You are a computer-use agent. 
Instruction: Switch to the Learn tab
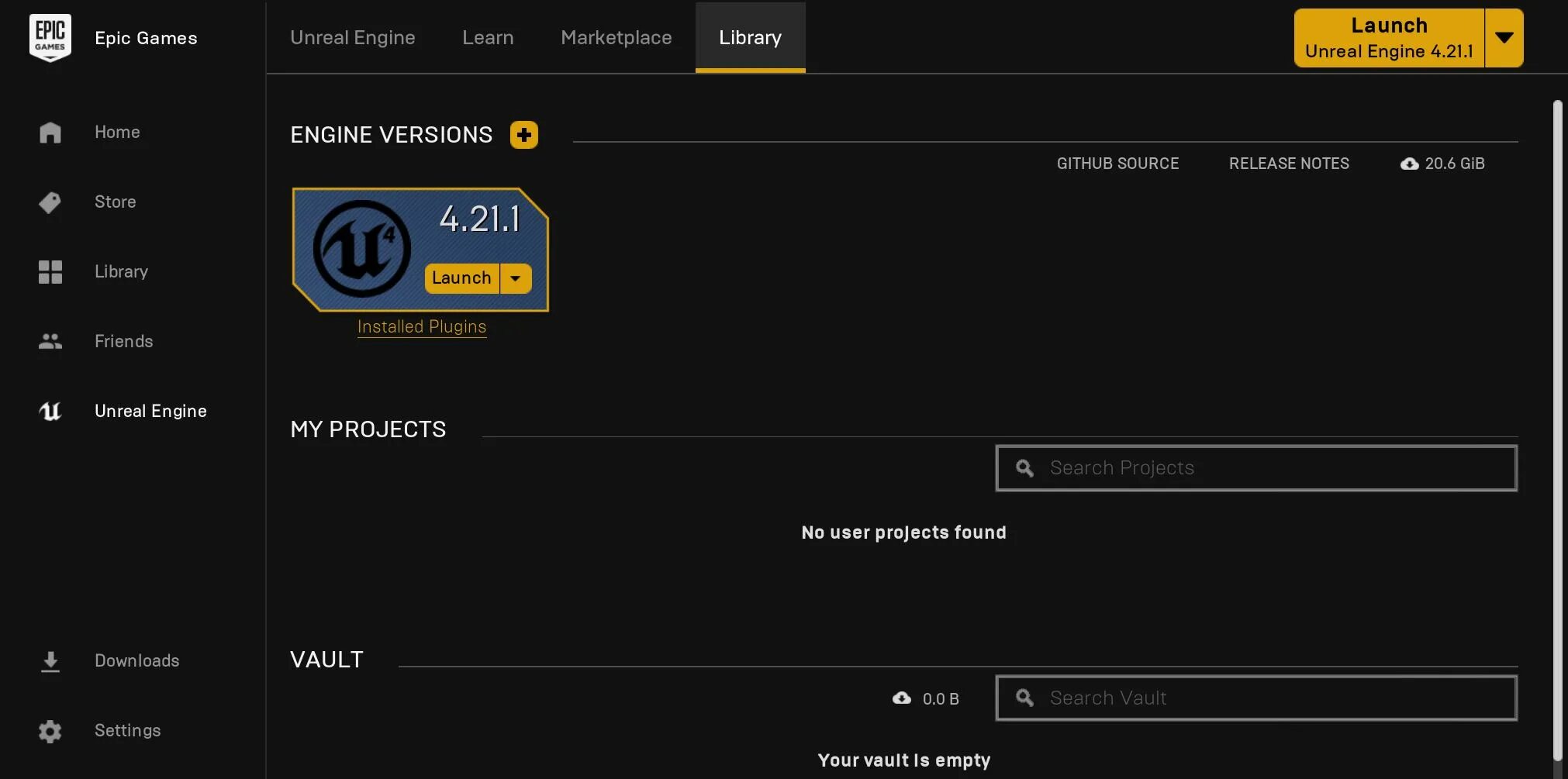tap(488, 37)
